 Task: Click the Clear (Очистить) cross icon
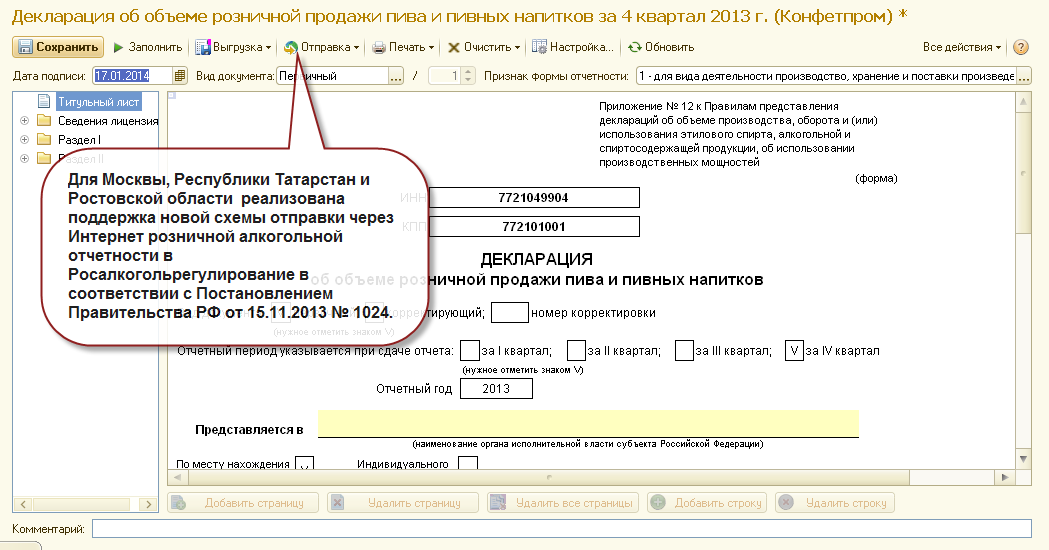(454, 48)
